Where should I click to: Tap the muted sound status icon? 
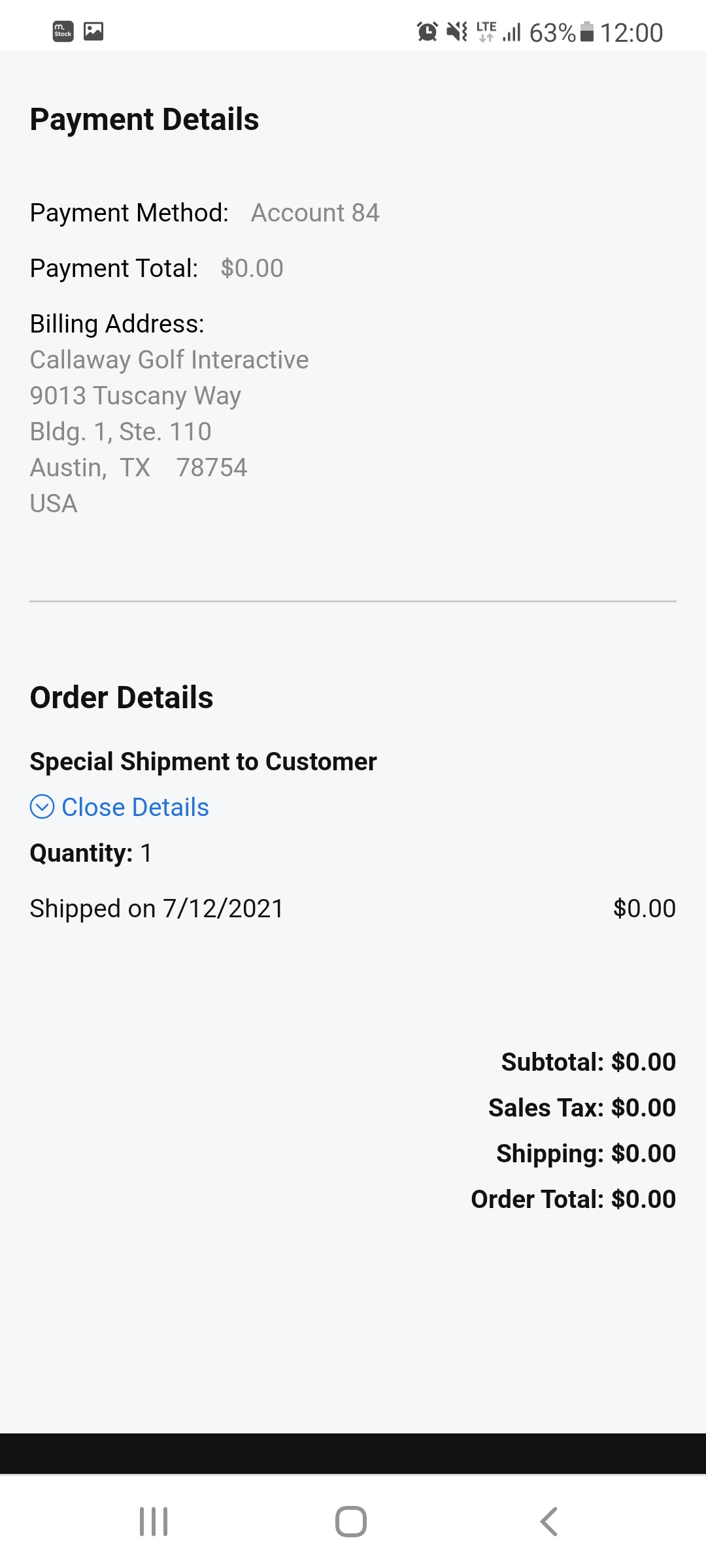tap(457, 31)
